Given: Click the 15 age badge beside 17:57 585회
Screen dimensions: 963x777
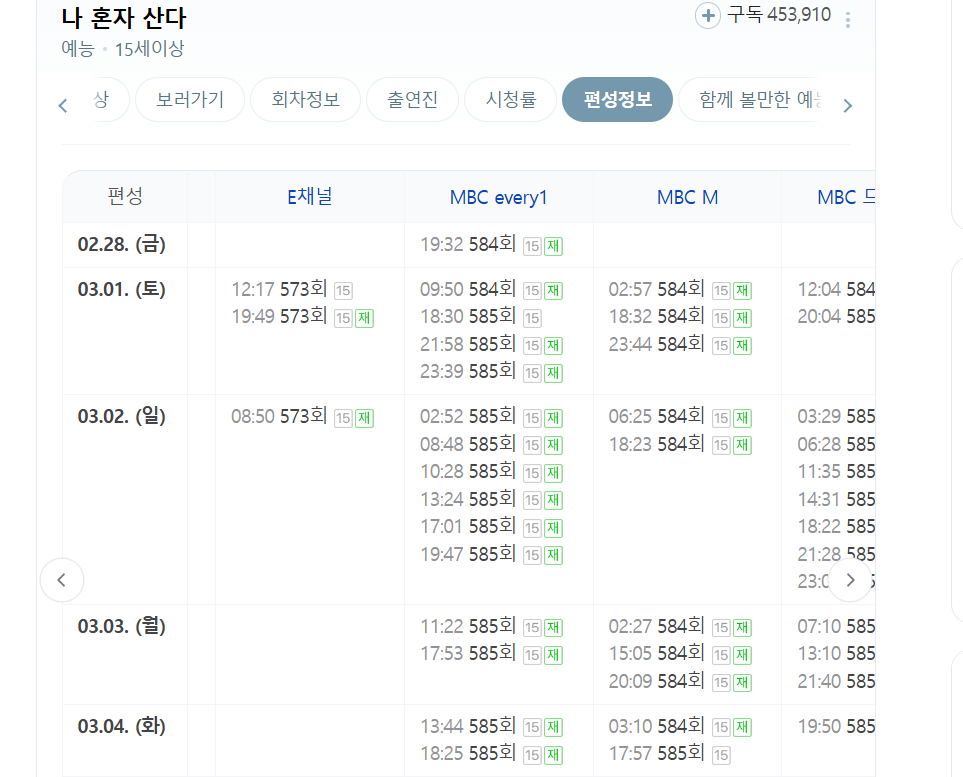Looking at the screenshot, I should [x=721, y=756].
